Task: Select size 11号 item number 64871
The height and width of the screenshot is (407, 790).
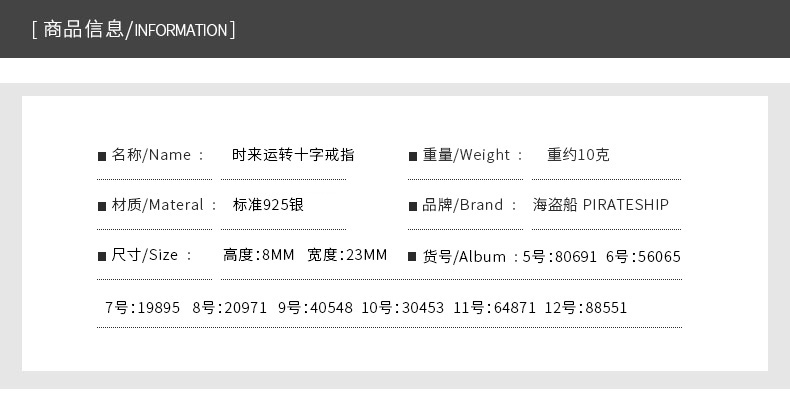Action: click(494, 308)
